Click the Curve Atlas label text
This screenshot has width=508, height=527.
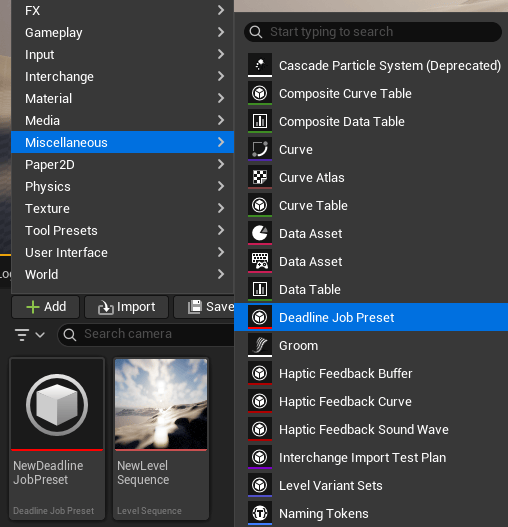click(x=312, y=177)
